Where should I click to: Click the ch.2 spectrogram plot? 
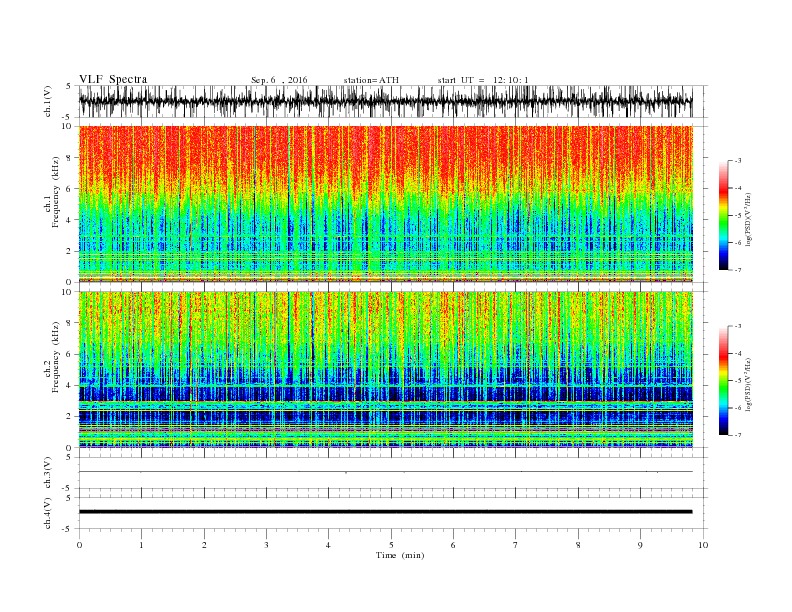point(385,370)
